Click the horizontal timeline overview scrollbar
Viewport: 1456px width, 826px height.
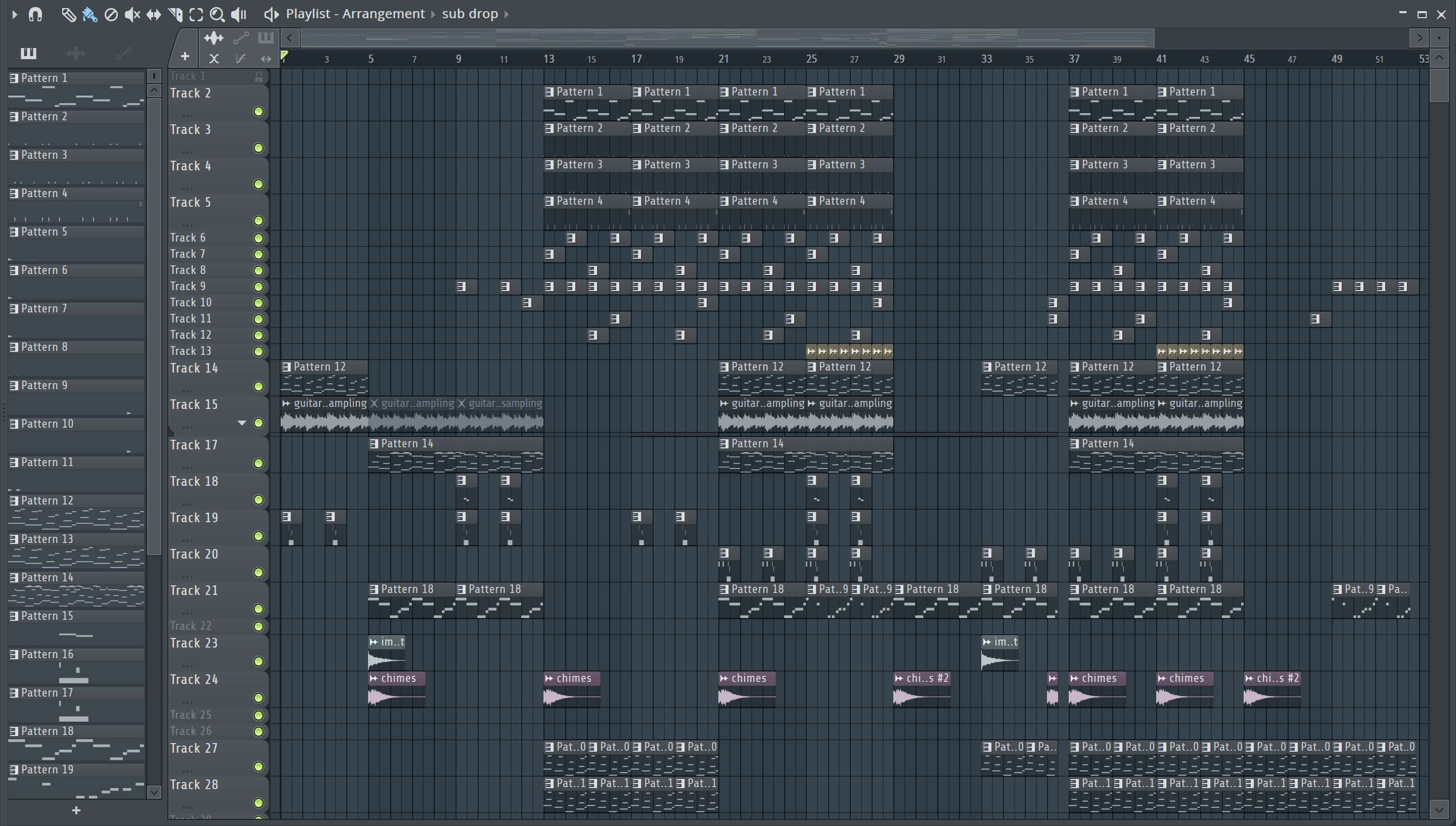tap(727, 38)
